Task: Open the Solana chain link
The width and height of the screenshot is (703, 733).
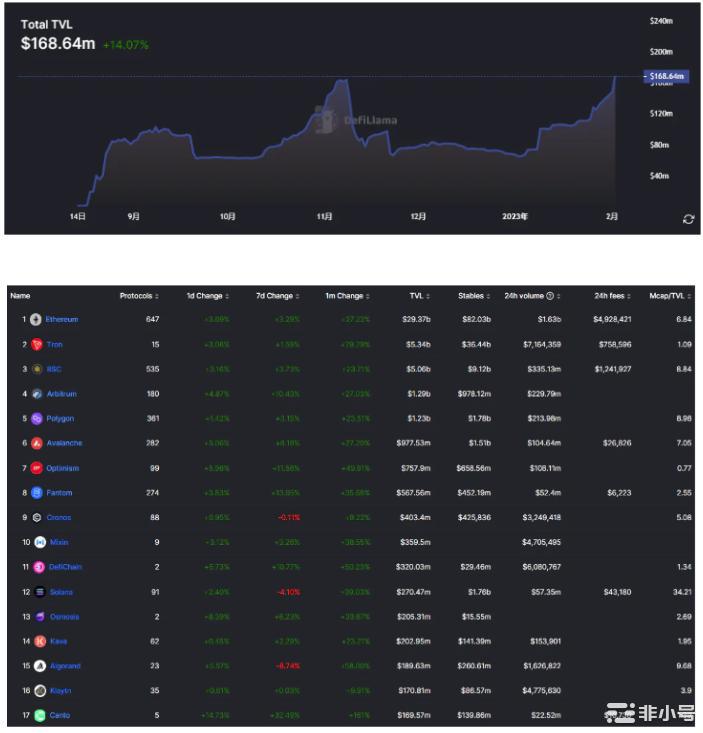Action: [x=60, y=592]
